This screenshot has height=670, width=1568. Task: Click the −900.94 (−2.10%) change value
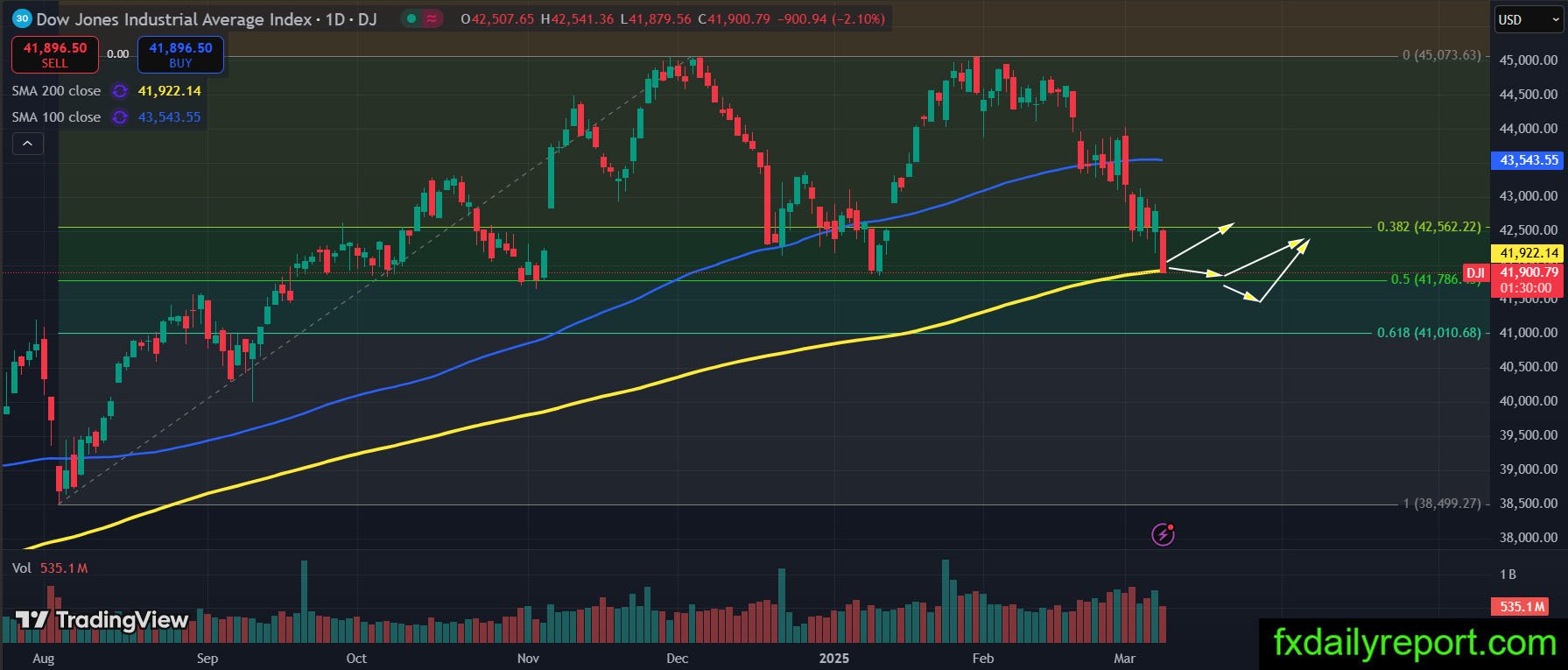pyautogui.click(x=832, y=18)
